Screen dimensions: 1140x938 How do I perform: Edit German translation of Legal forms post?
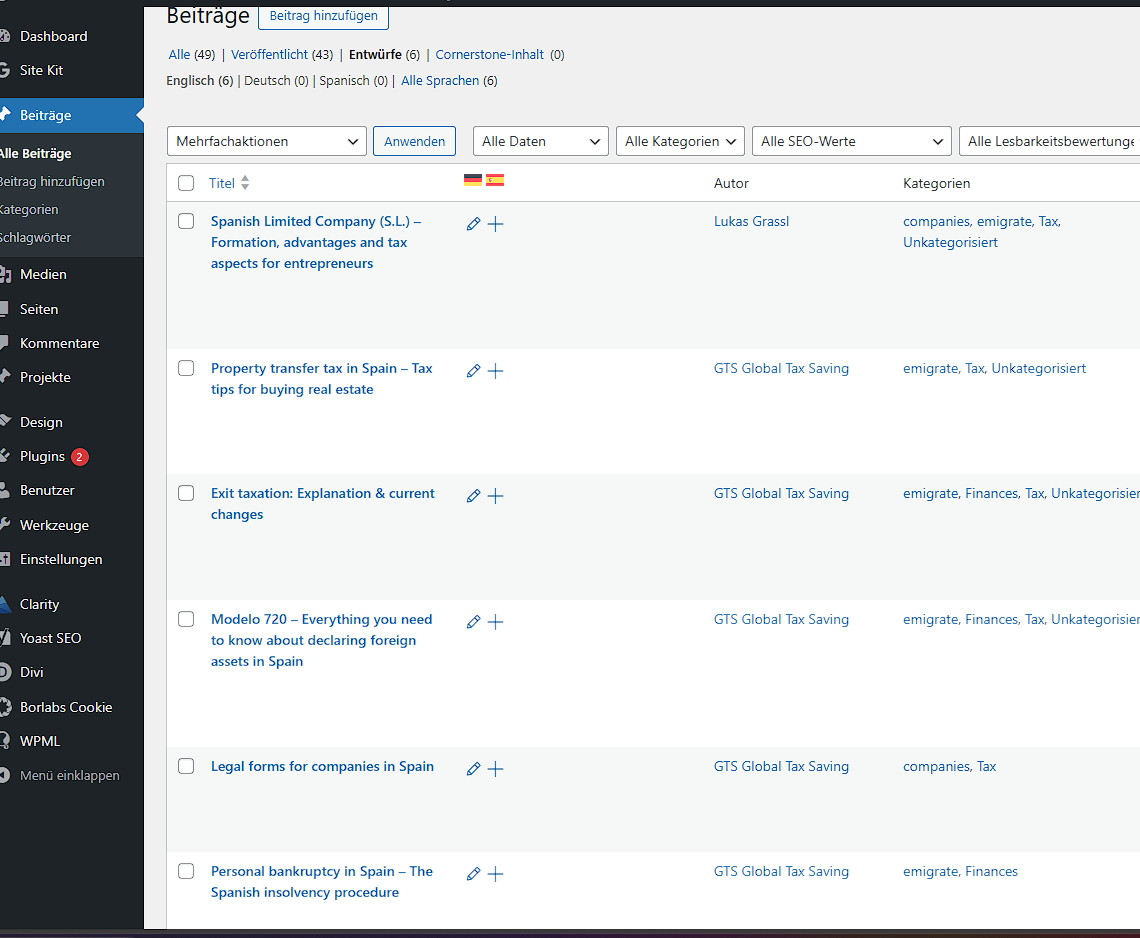(473, 769)
